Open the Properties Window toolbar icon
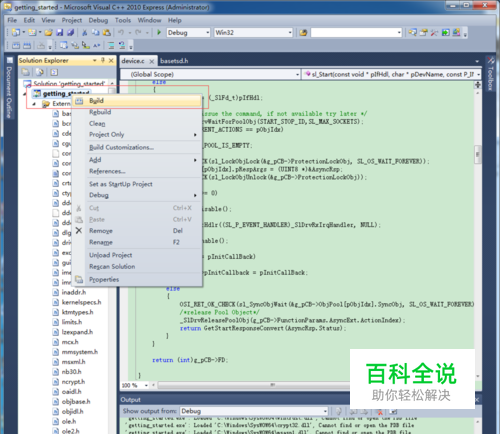Screen dimensions: 500x434 click(x=423, y=32)
